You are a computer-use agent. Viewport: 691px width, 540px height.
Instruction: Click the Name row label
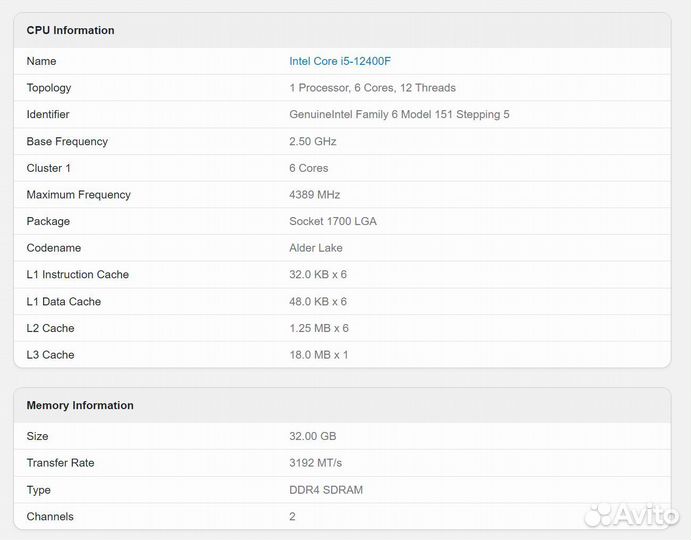coord(41,61)
